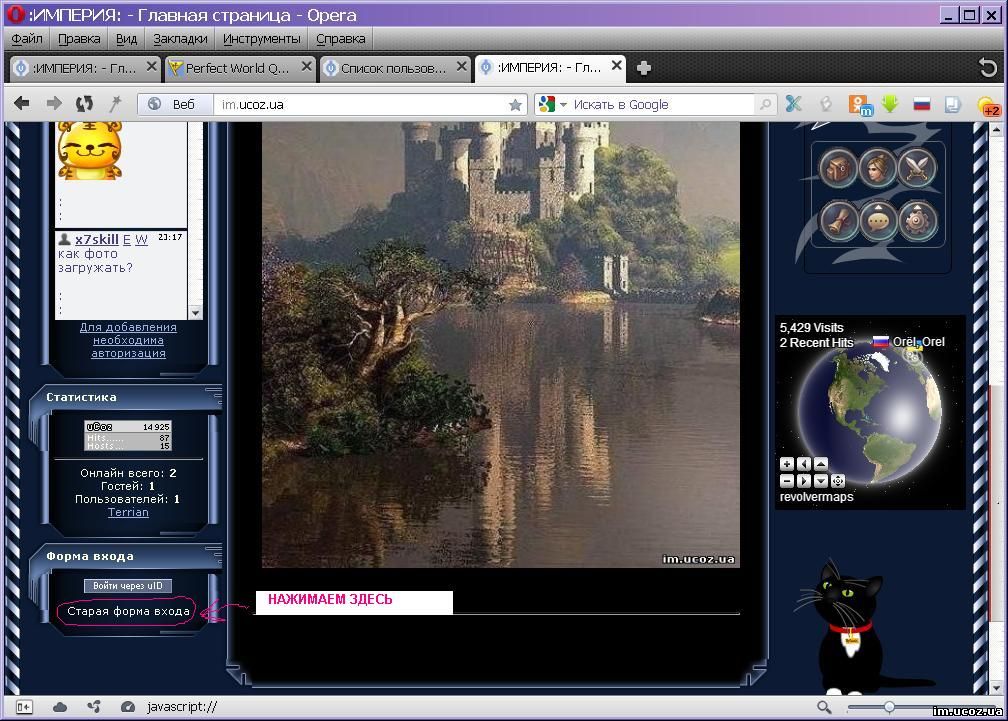This screenshot has width=1008, height=721.
Task: Click the Веб address type badge
Action: (175, 104)
